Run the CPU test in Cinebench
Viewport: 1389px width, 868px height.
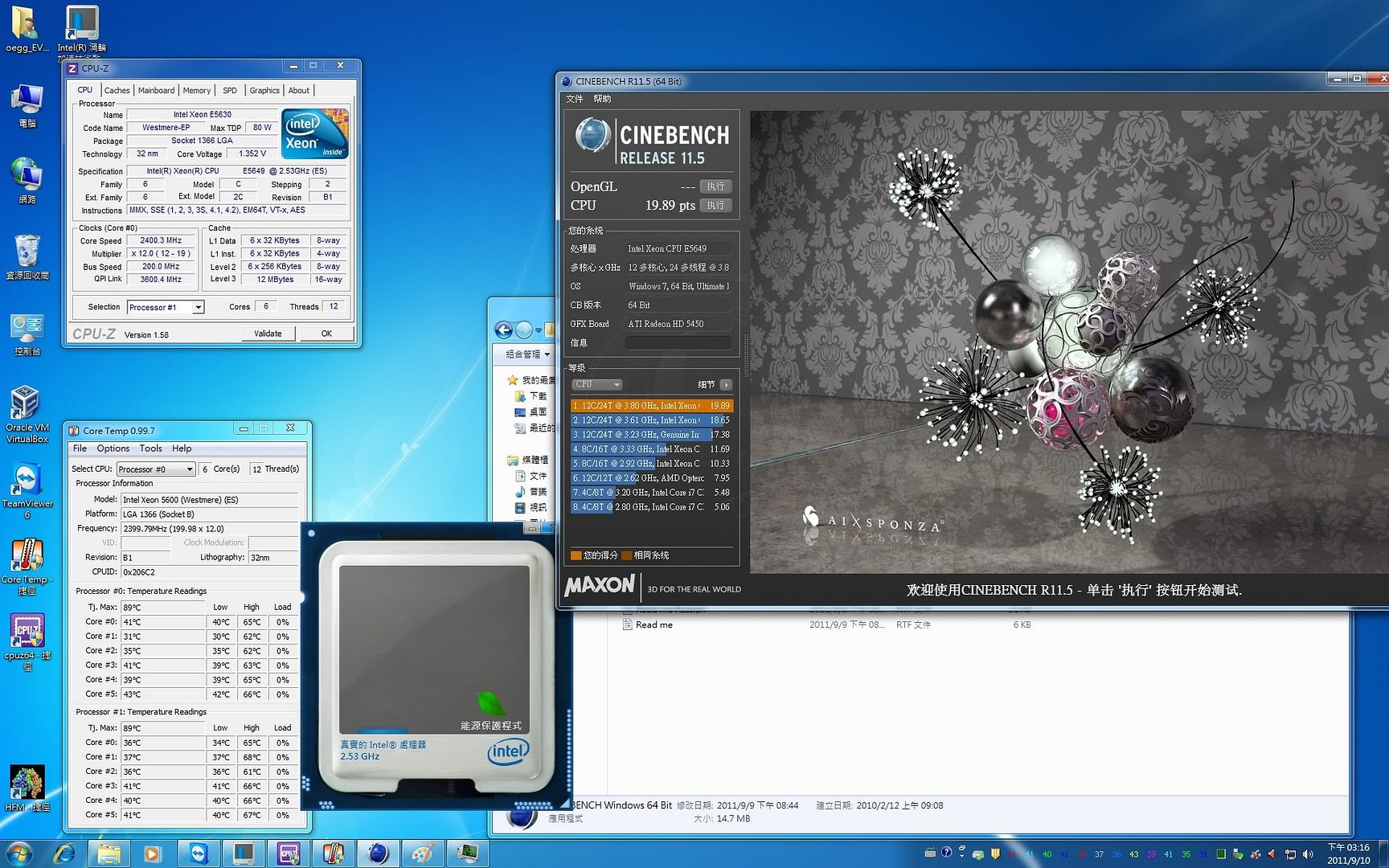(715, 206)
